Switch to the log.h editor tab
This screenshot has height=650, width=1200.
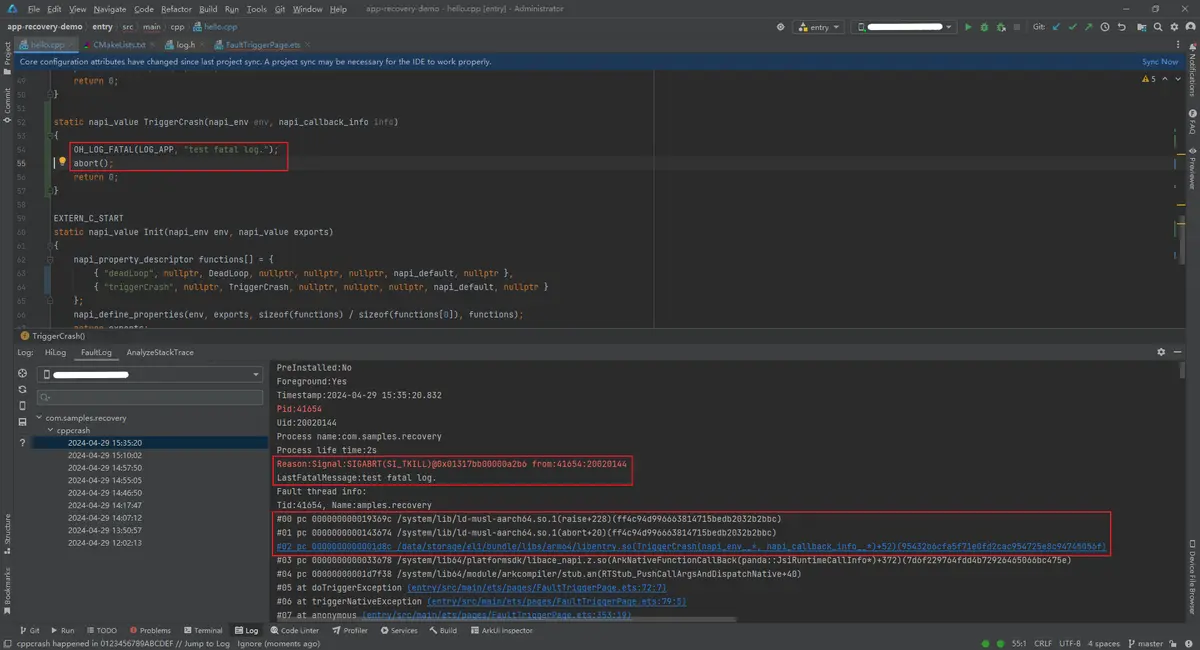[185, 45]
